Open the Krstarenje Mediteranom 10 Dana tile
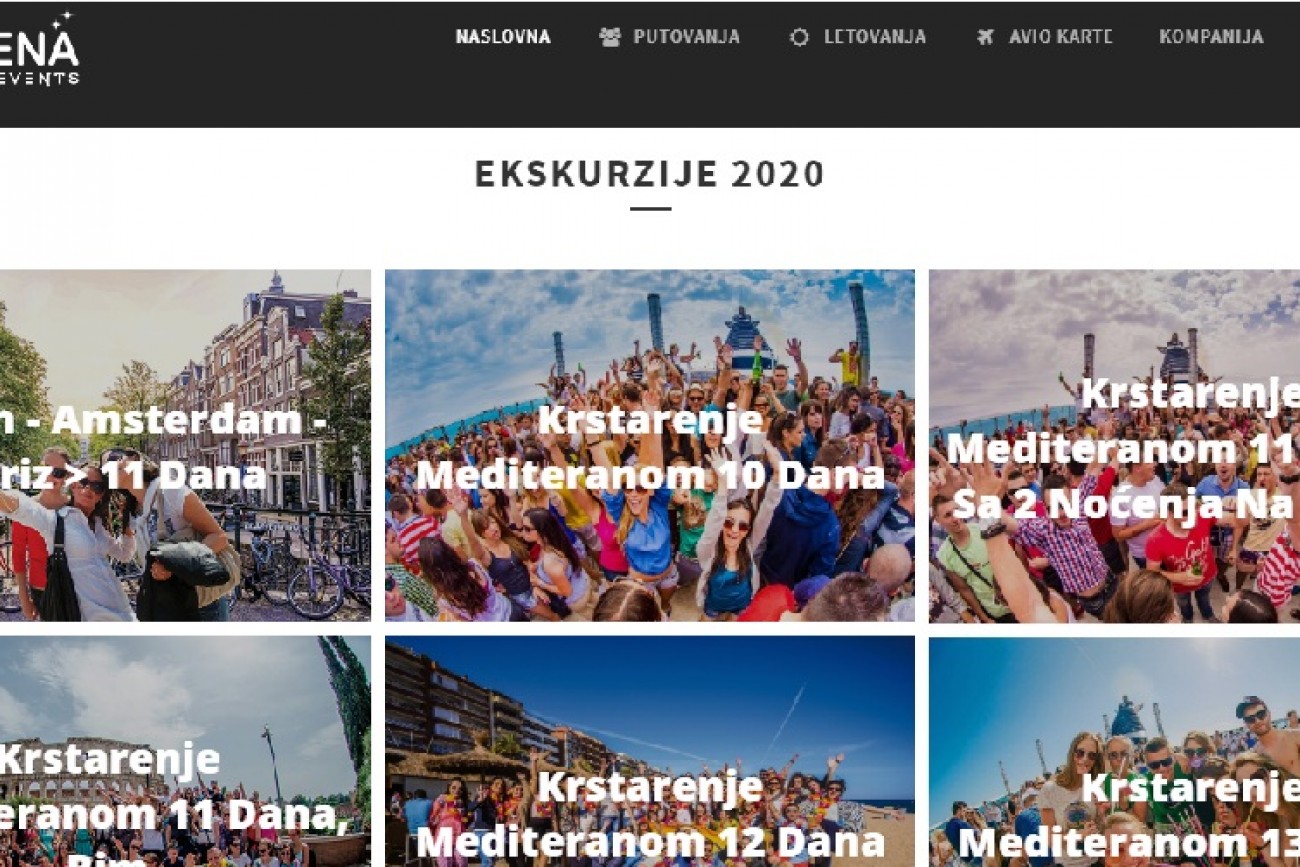Viewport: 1300px width, 867px height. pyautogui.click(x=650, y=445)
